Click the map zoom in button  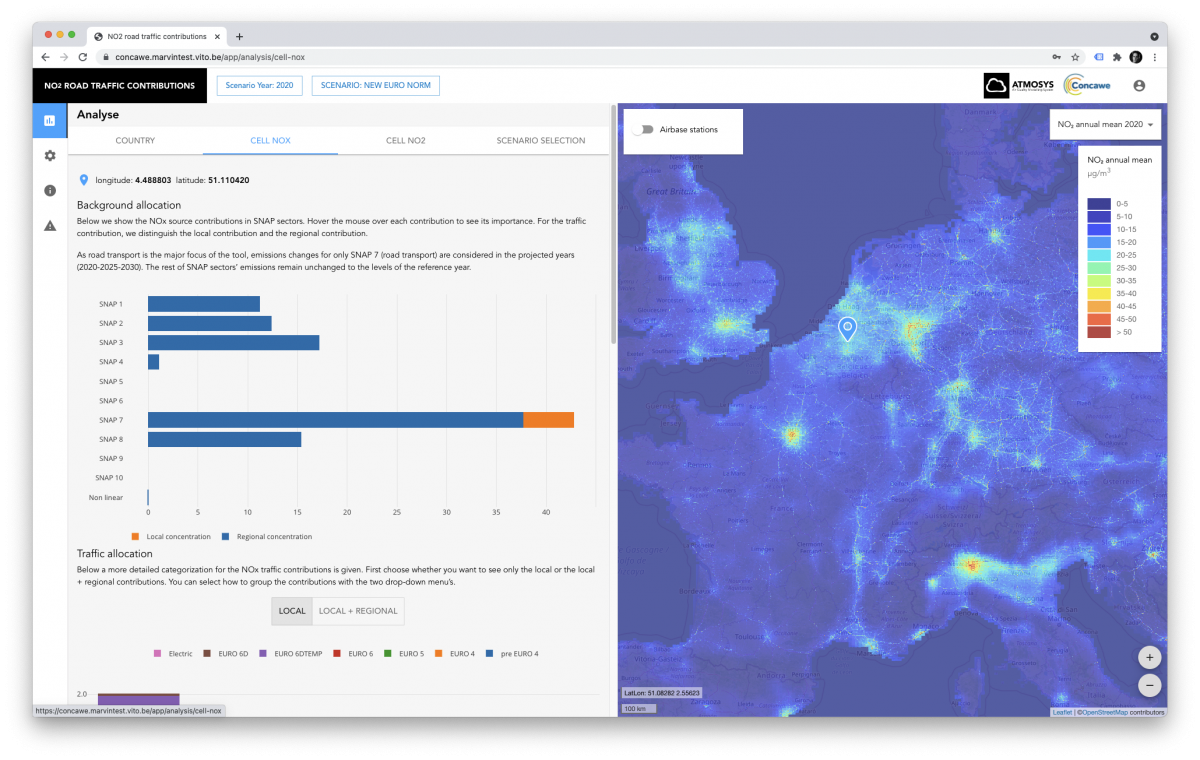click(x=1149, y=657)
